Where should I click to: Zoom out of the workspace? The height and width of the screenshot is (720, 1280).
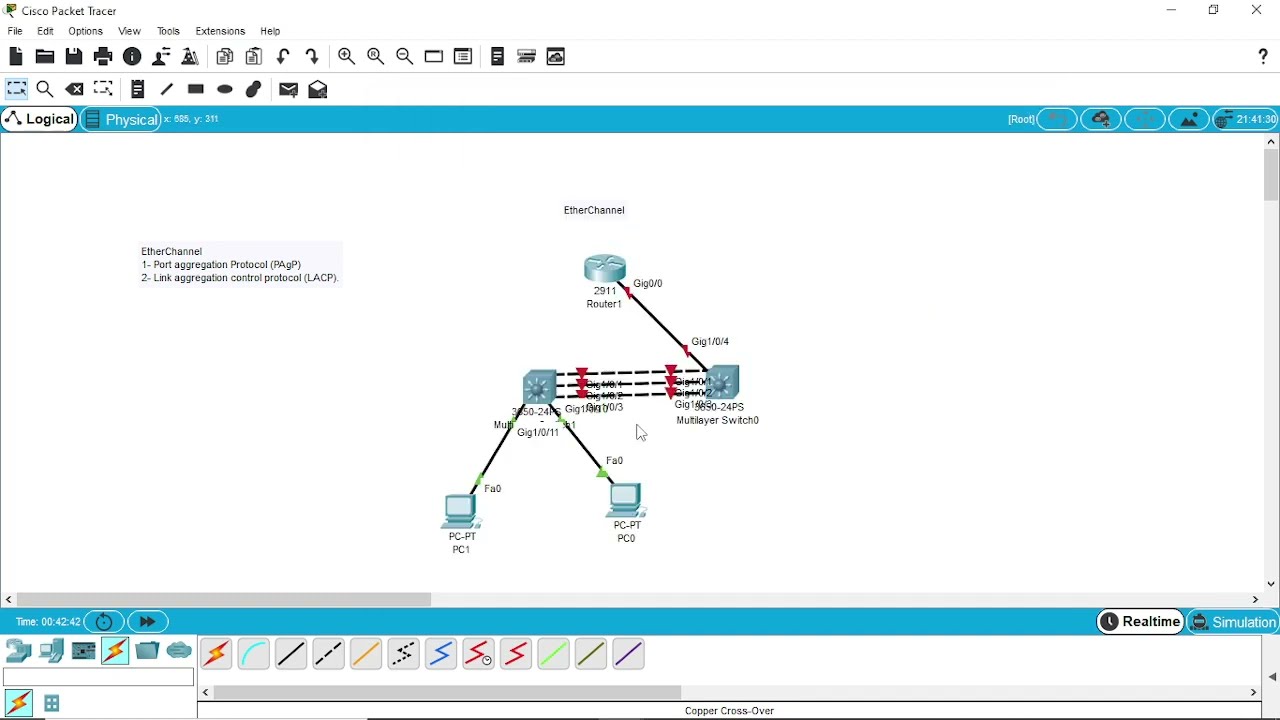405,57
